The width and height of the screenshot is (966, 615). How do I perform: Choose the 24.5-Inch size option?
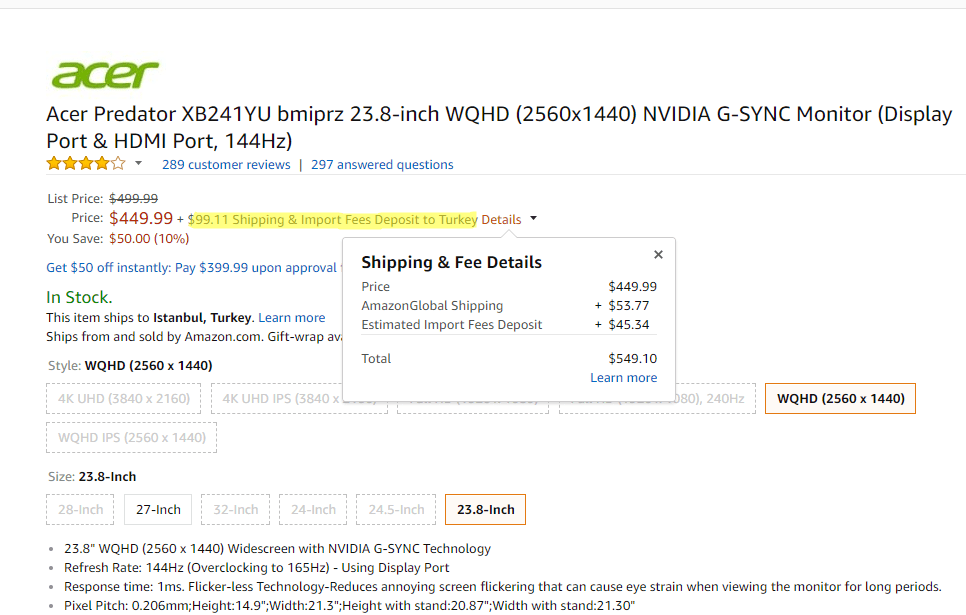click(x=396, y=510)
